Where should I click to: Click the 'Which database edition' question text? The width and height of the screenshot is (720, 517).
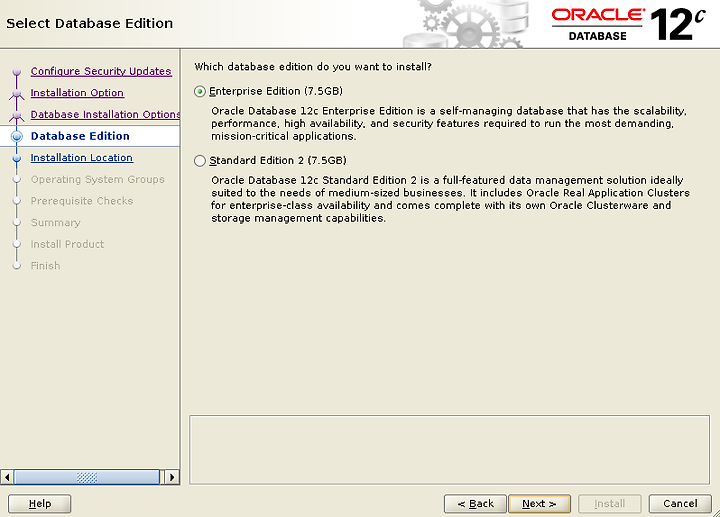[x=313, y=67]
